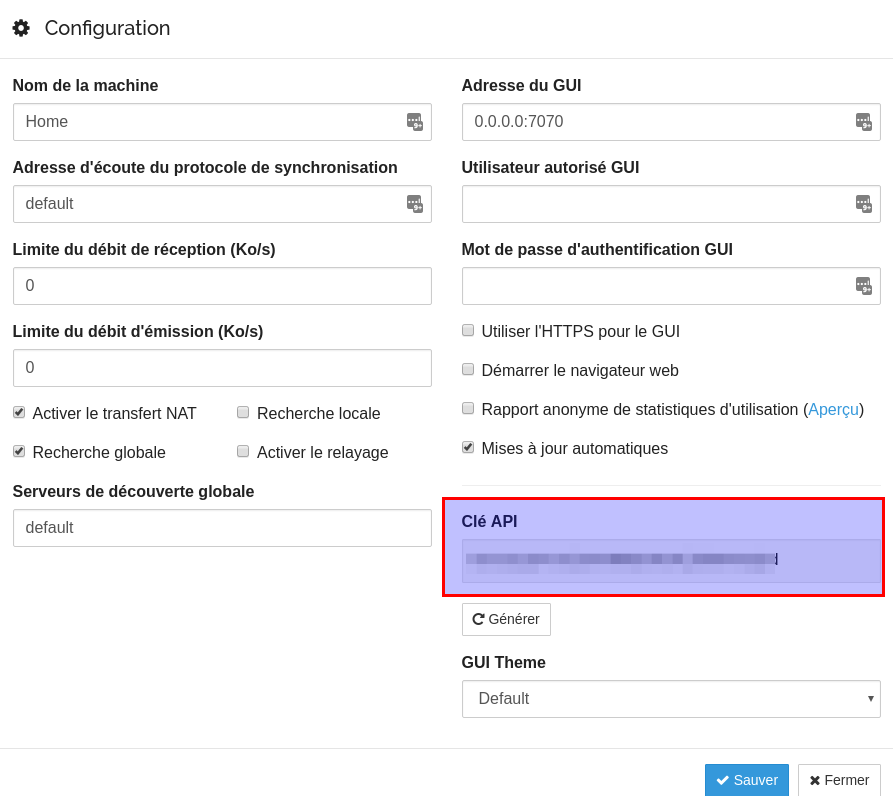Viewport: 893px width, 796px height.
Task: Uncheck Recherche globale option
Action: coord(19,452)
